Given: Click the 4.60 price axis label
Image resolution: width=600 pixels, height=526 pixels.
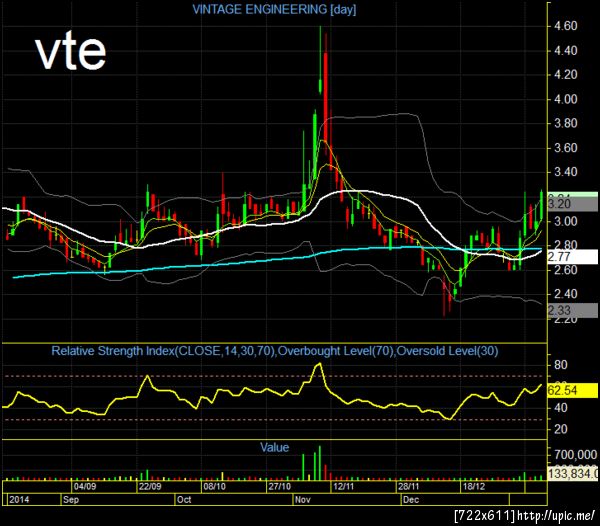Looking at the screenshot, I should [566, 26].
